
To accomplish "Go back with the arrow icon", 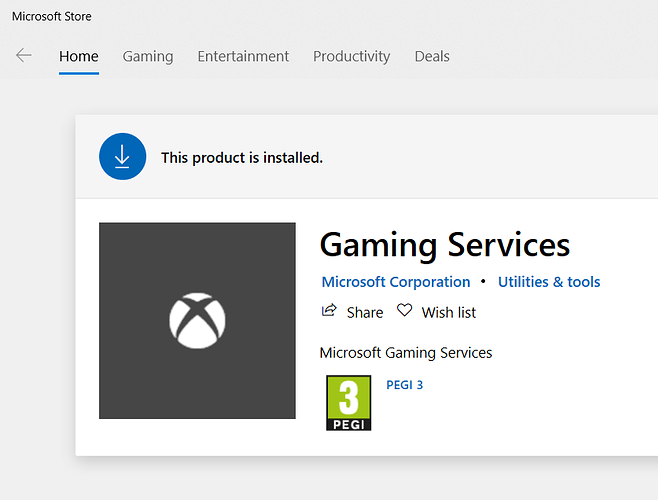I will point(24,55).
